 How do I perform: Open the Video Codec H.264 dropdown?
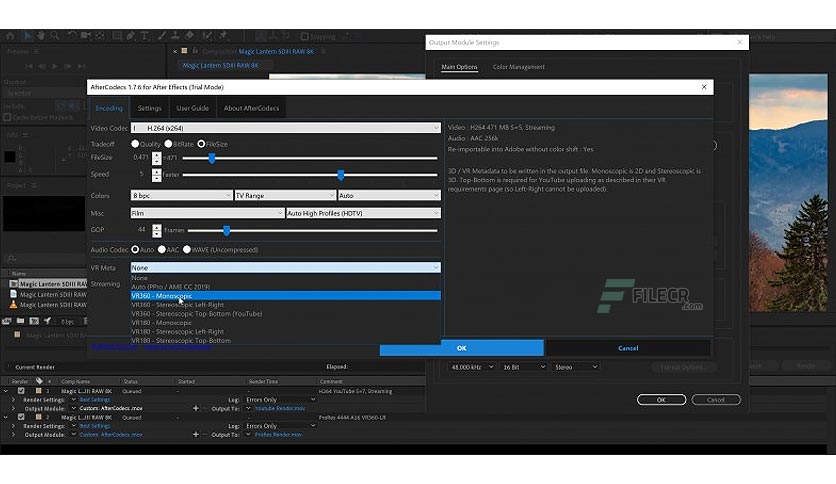[286, 128]
